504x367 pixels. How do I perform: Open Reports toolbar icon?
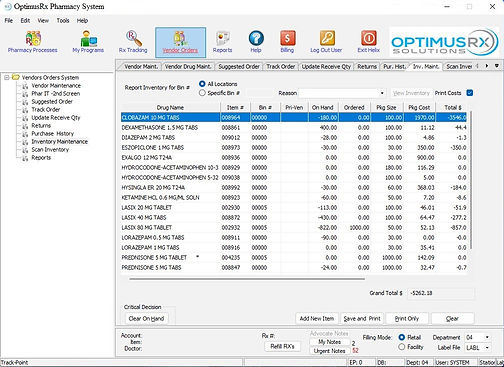click(223, 38)
